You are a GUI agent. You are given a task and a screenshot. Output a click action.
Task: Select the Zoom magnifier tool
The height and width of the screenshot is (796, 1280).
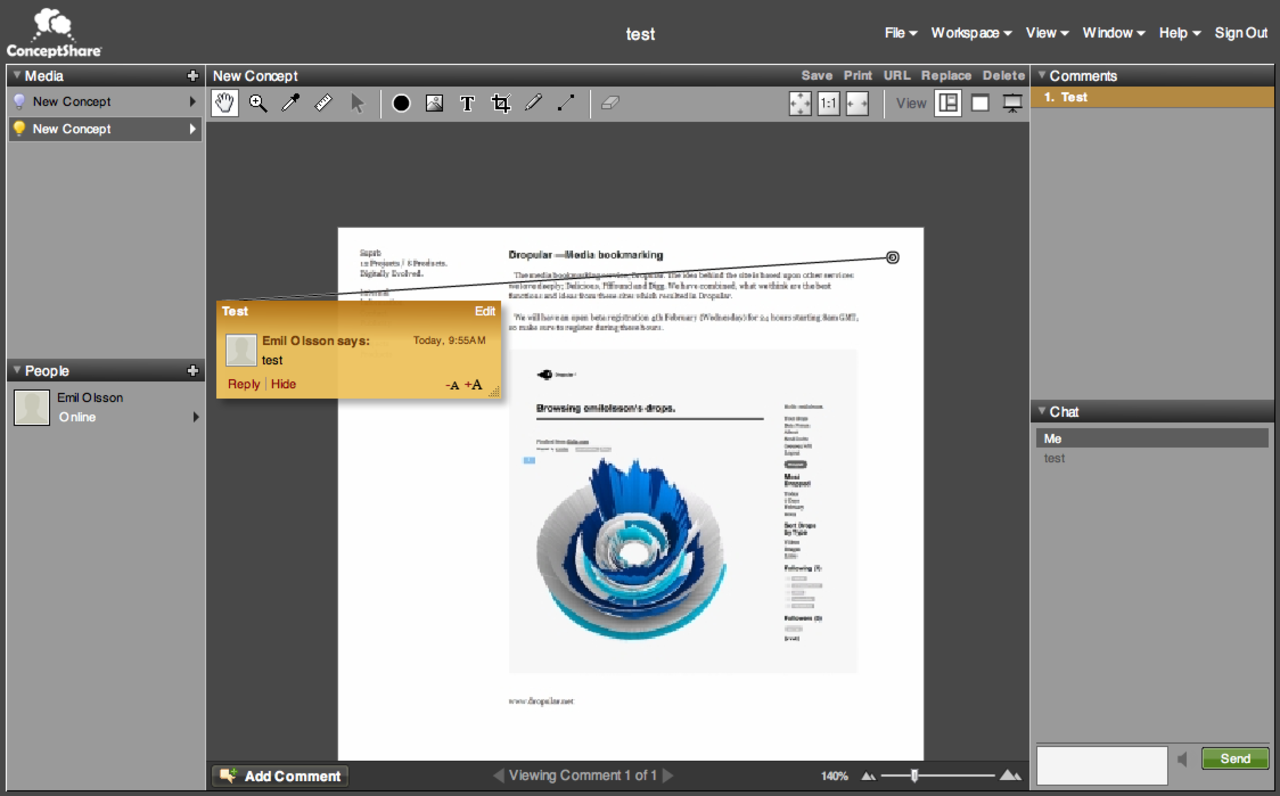pyautogui.click(x=258, y=103)
